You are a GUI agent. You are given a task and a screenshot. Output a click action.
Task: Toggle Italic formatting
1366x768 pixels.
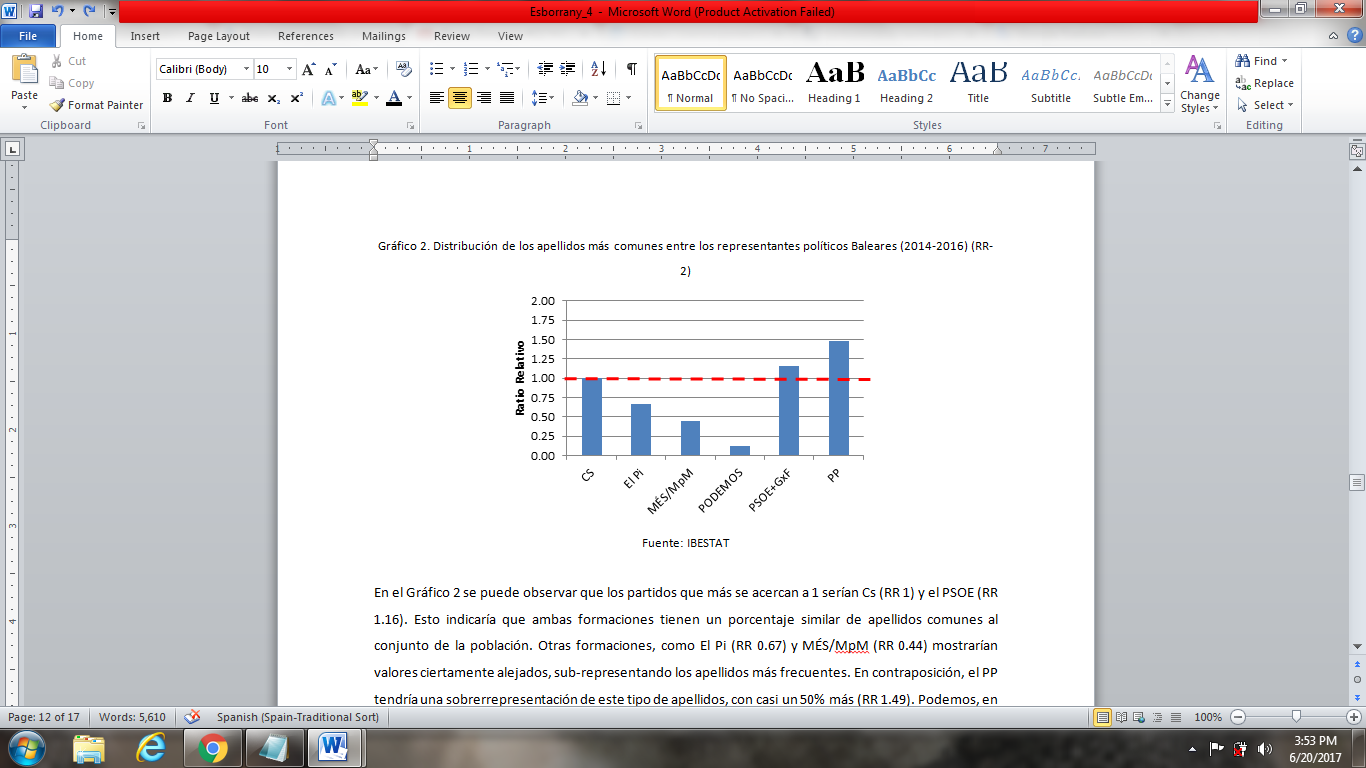pos(190,98)
